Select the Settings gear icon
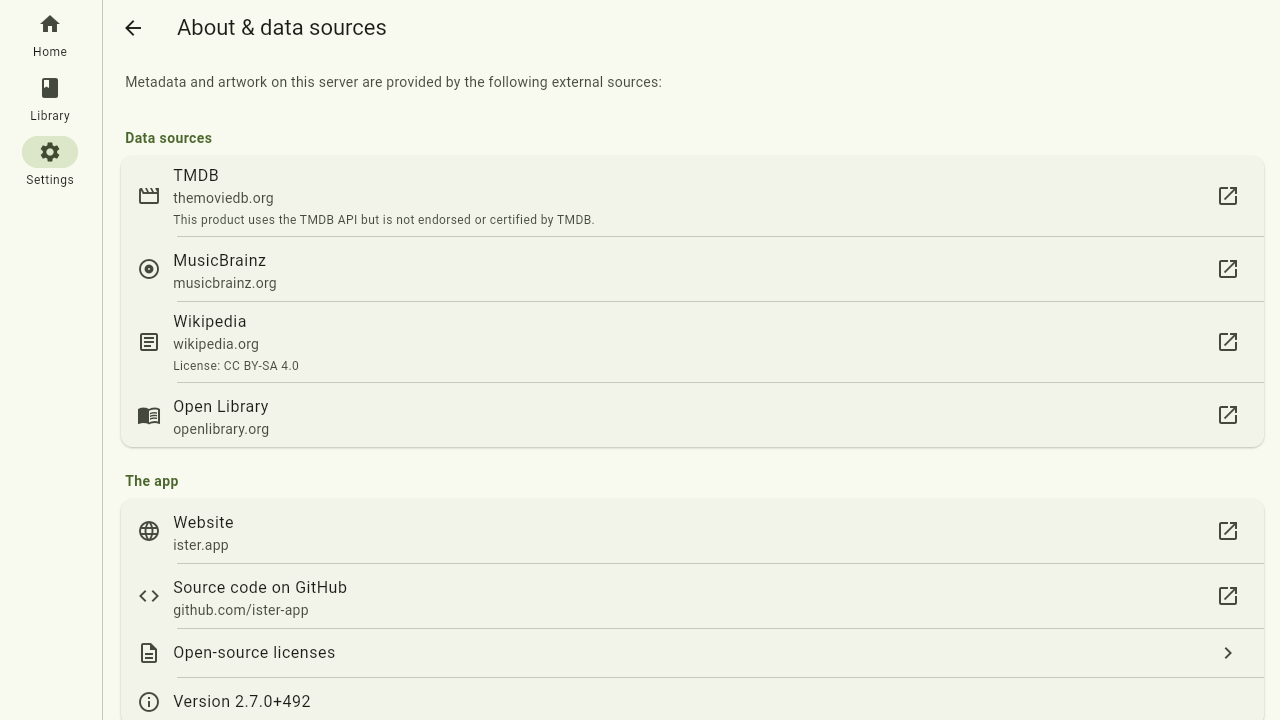 pyautogui.click(x=50, y=152)
